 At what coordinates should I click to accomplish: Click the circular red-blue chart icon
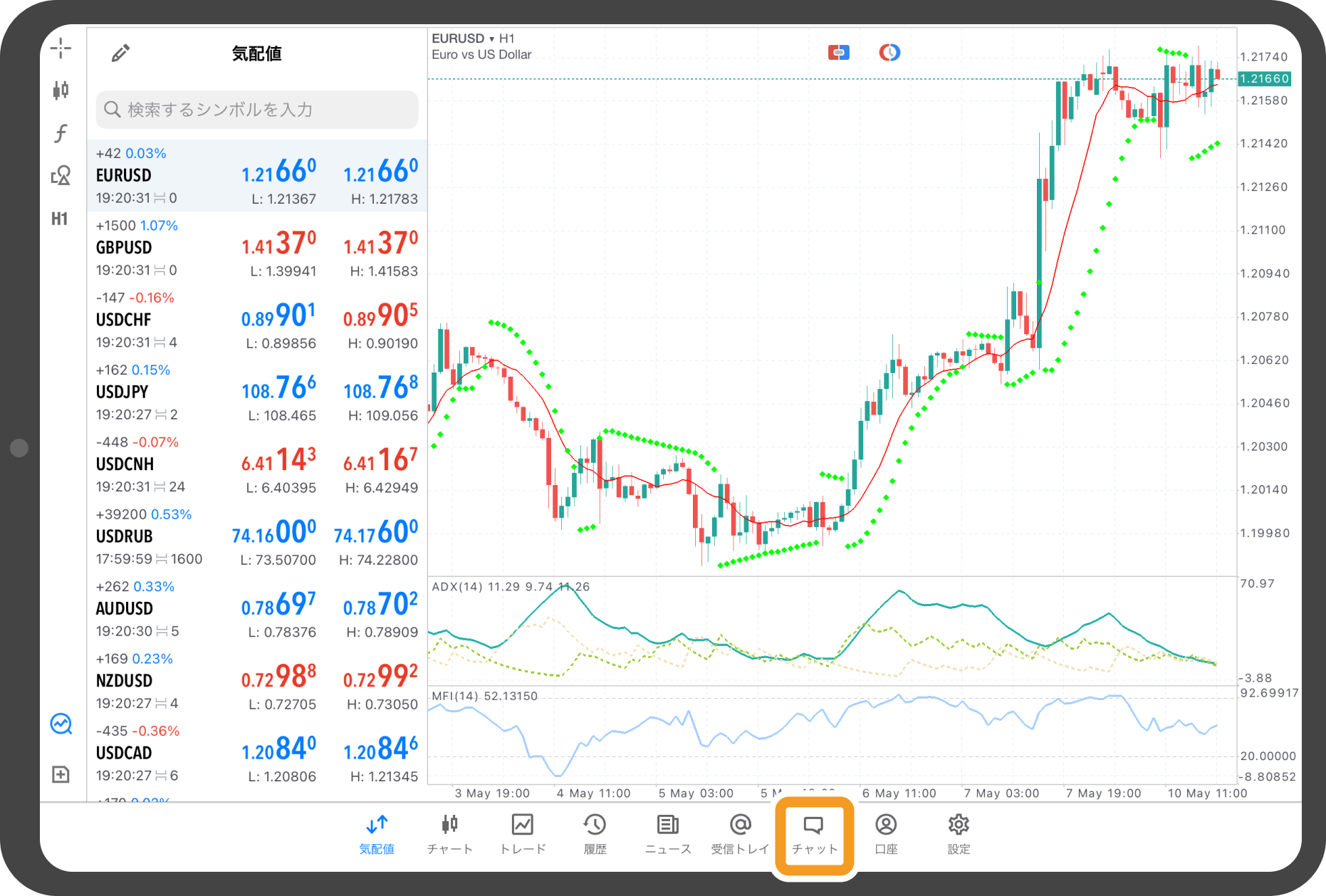[889, 53]
